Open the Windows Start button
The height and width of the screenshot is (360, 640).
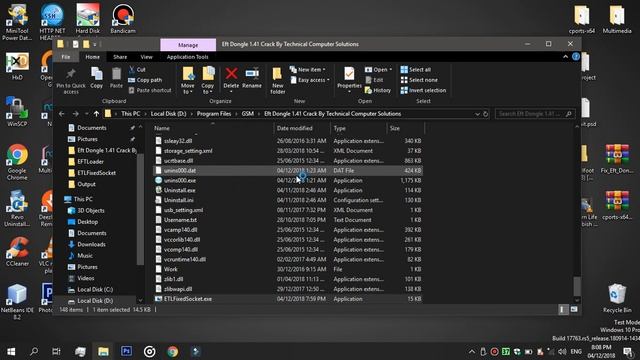click(11, 351)
